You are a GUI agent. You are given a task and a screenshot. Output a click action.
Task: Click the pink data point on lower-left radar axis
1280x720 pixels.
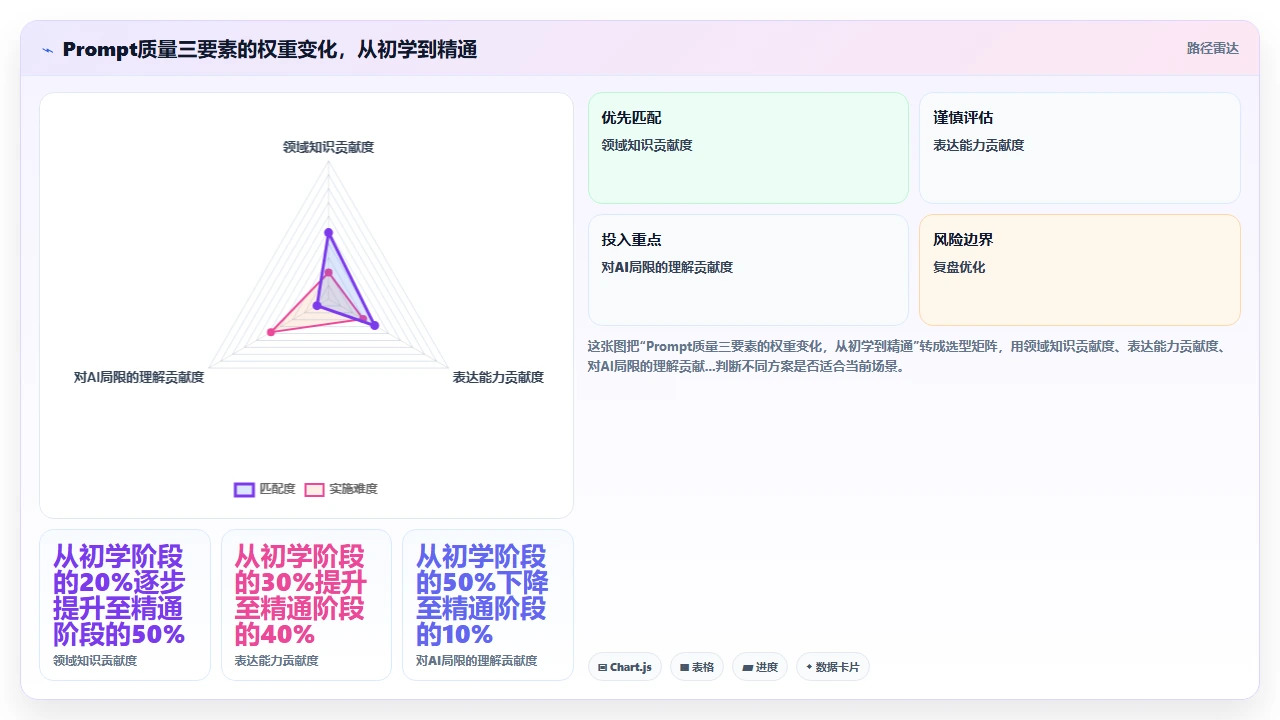(x=270, y=331)
